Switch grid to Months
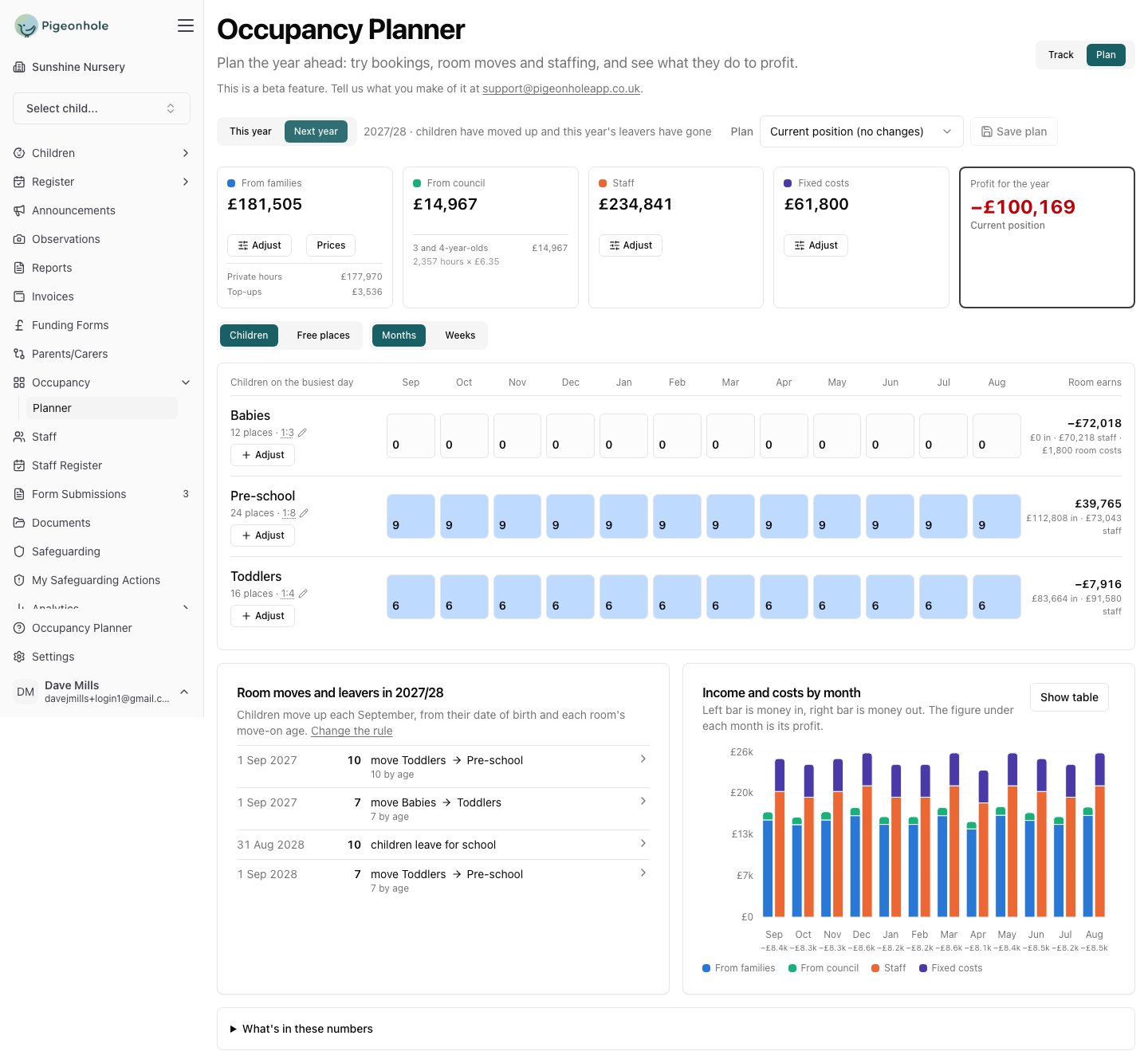 click(399, 335)
